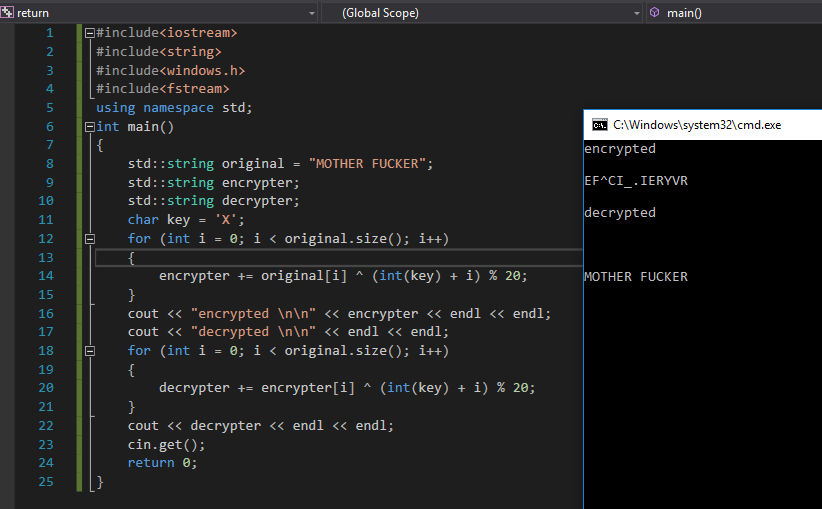Collapse the #include block at line 1
The image size is (822, 509).
[x=90, y=33]
